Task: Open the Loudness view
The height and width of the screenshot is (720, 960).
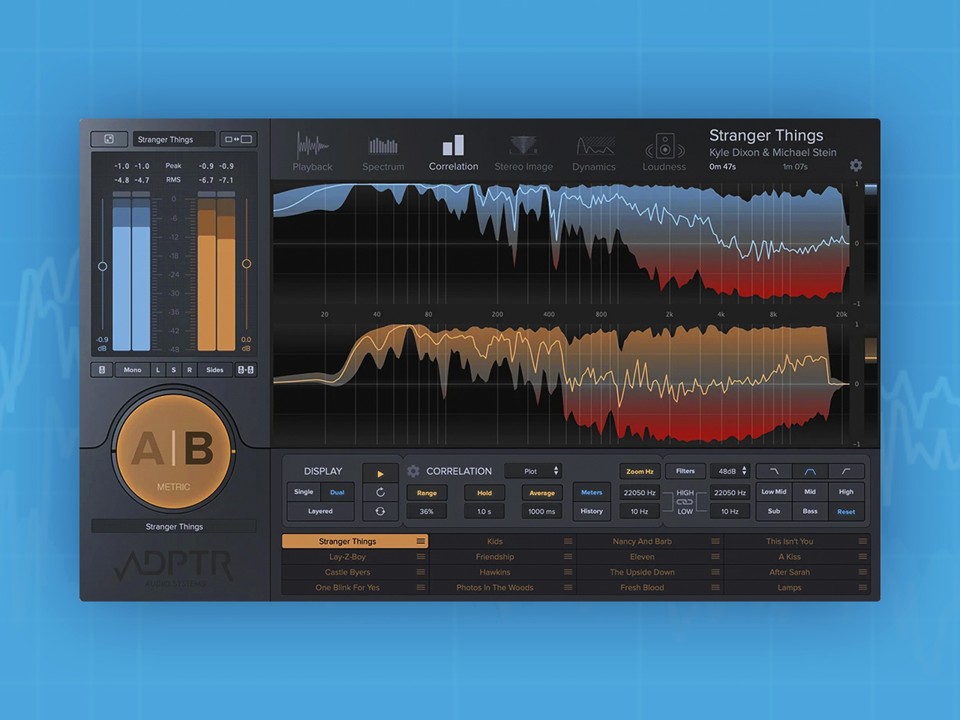Action: (x=664, y=152)
